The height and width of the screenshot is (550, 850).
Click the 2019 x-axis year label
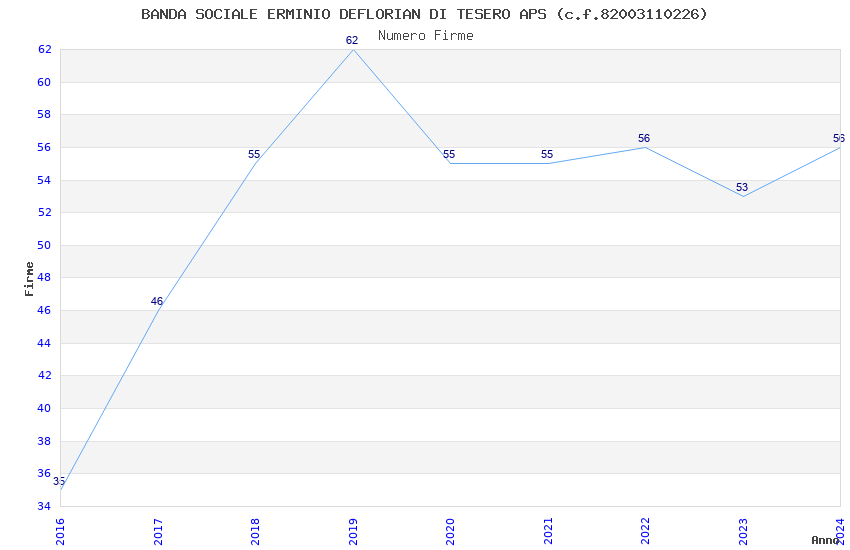point(353,531)
